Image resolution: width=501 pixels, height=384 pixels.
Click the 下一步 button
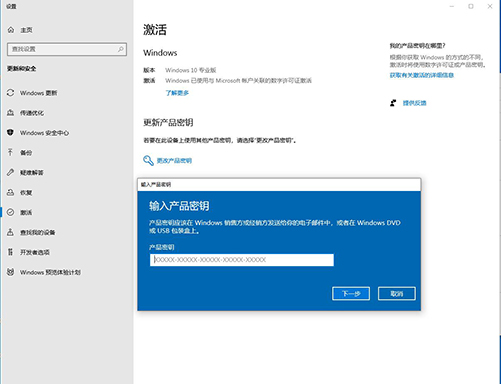point(351,293)
